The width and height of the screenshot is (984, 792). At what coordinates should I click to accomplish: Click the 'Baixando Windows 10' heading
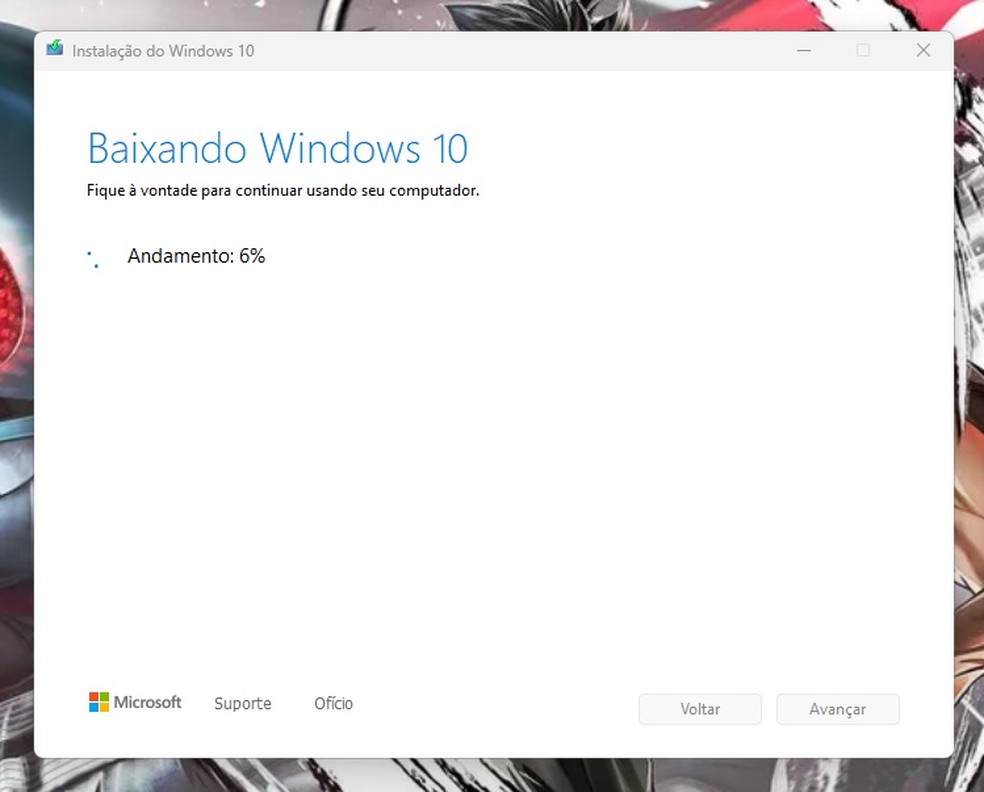point(278,149)
